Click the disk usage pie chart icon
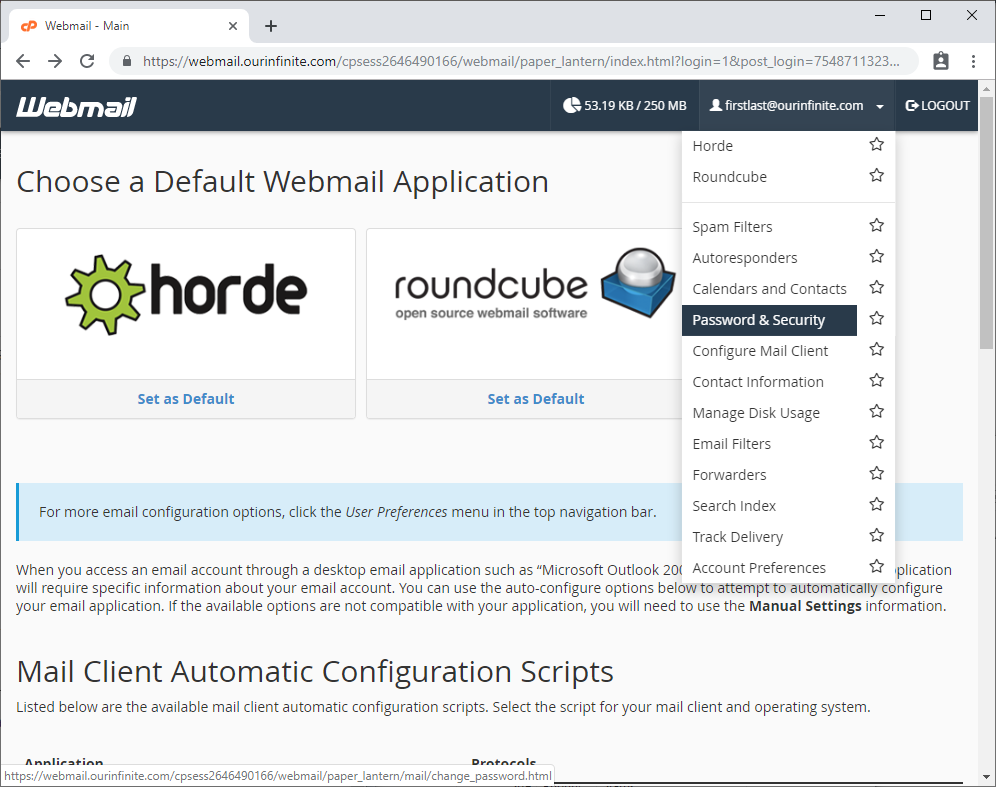Viewport: 996px width, 787px height. click(x=572, y=105)
